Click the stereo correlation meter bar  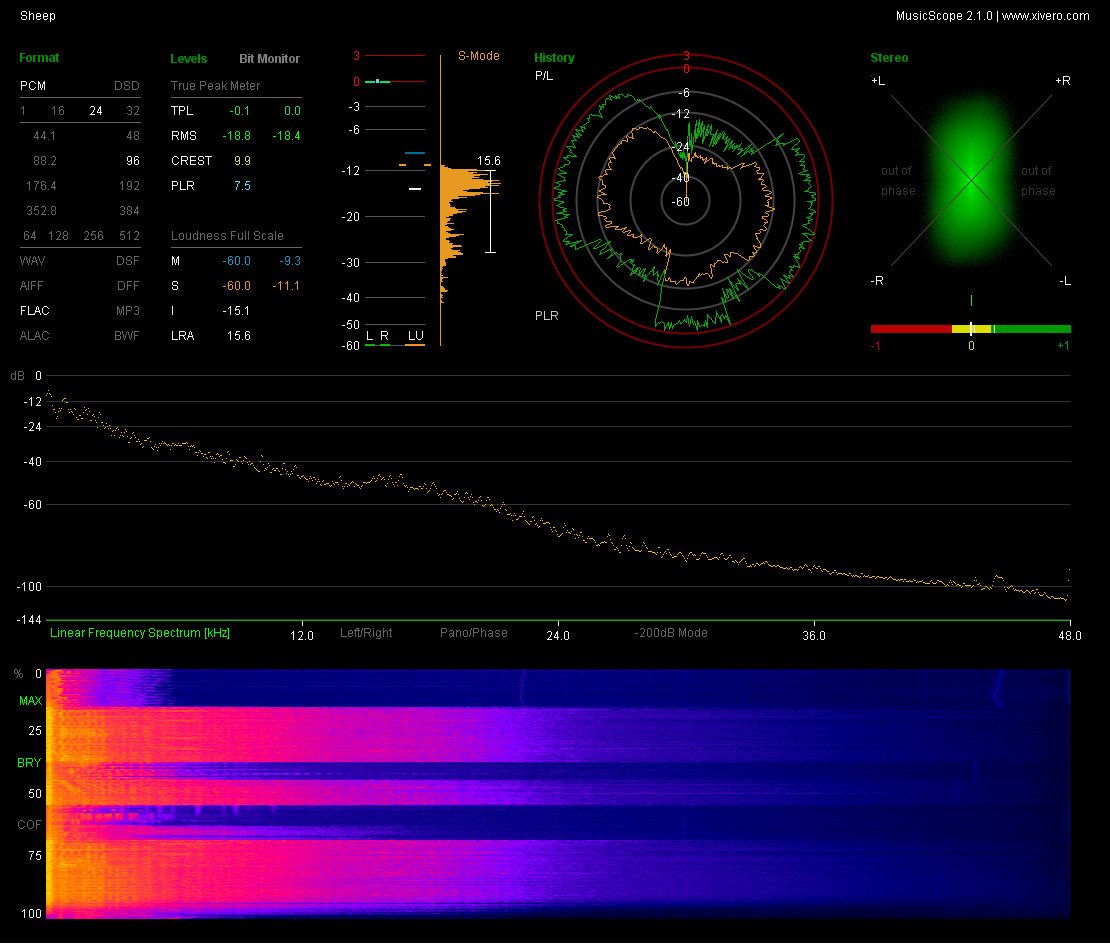point(970,328)
